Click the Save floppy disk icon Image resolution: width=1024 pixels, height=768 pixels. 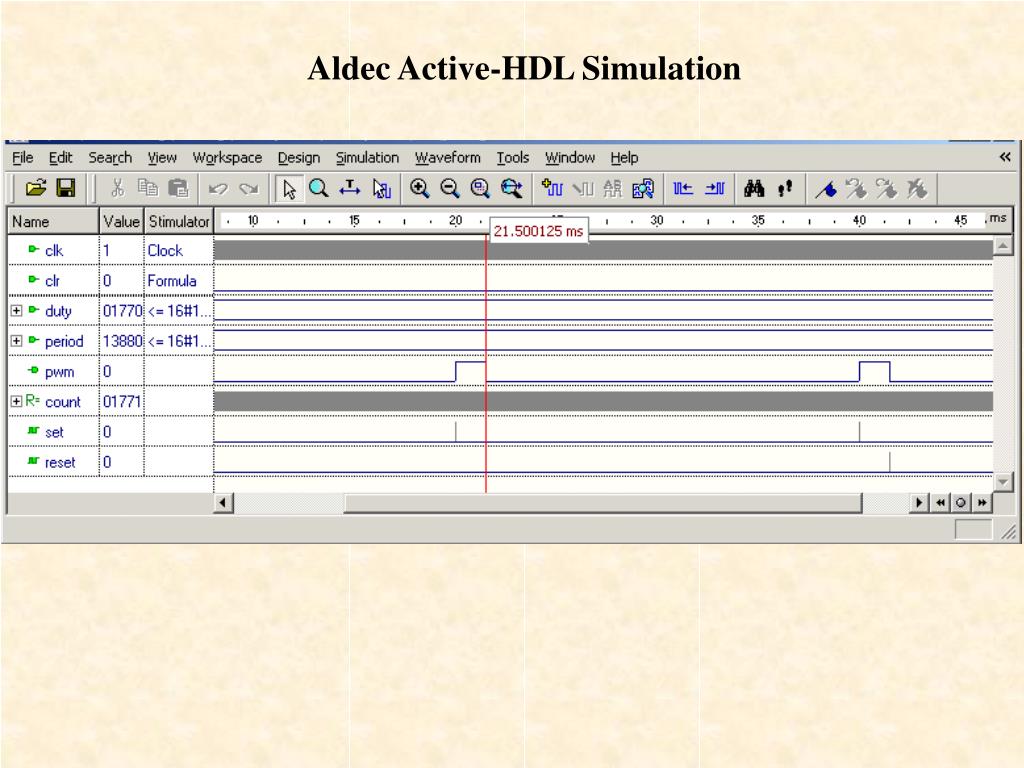(66, 189)
